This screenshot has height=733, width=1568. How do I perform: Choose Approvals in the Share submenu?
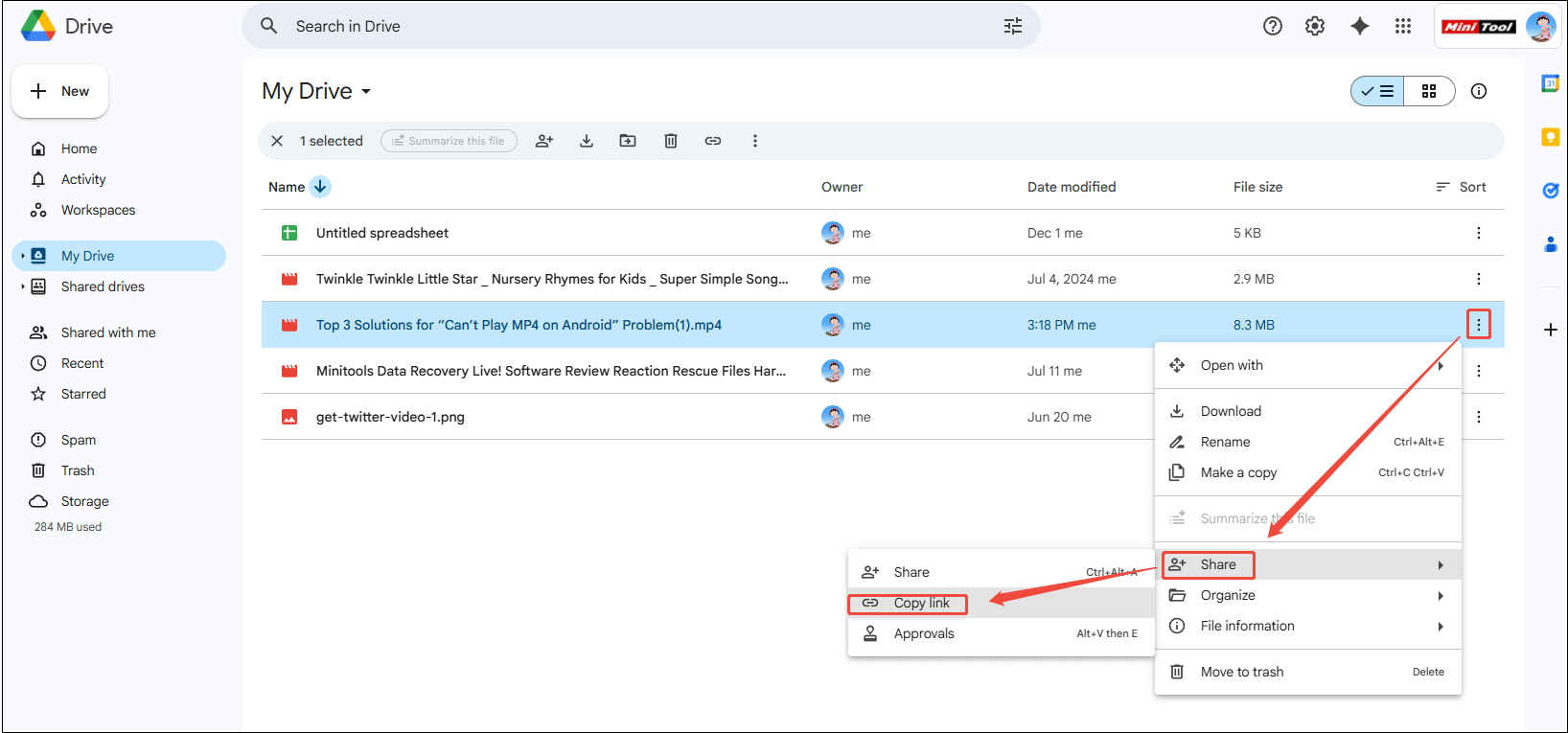click(1002, 633)
